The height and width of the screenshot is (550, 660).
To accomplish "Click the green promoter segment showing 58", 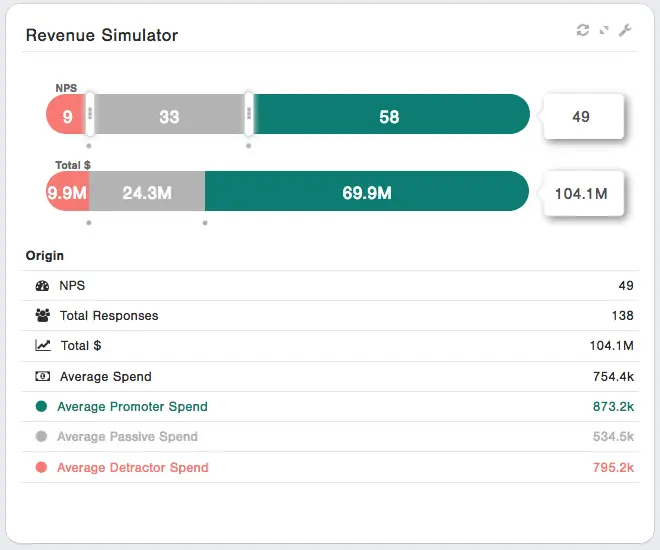I will coord(389,116).
